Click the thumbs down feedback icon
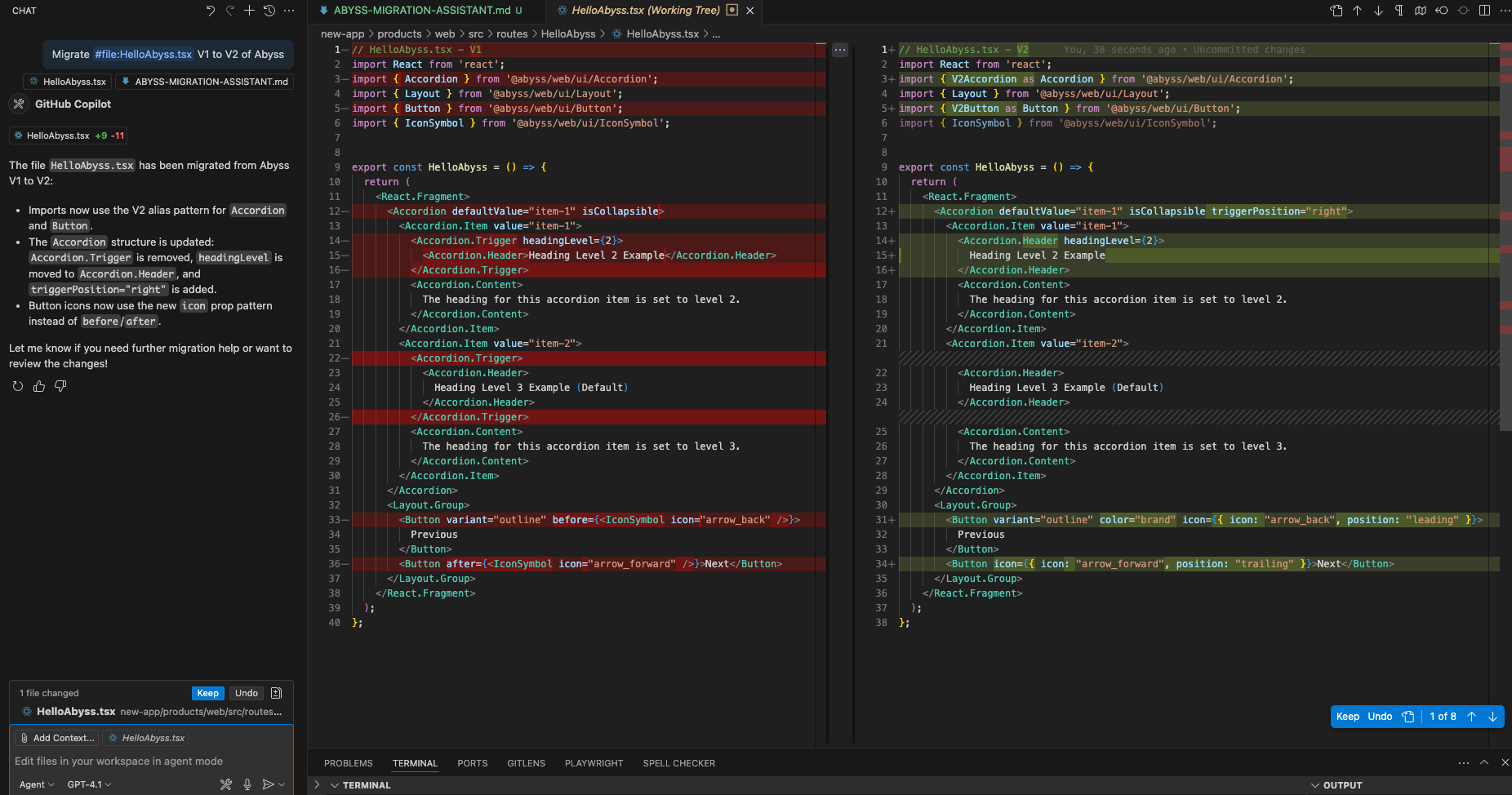This screenshot has width=1512, height=795. point(60,386)
